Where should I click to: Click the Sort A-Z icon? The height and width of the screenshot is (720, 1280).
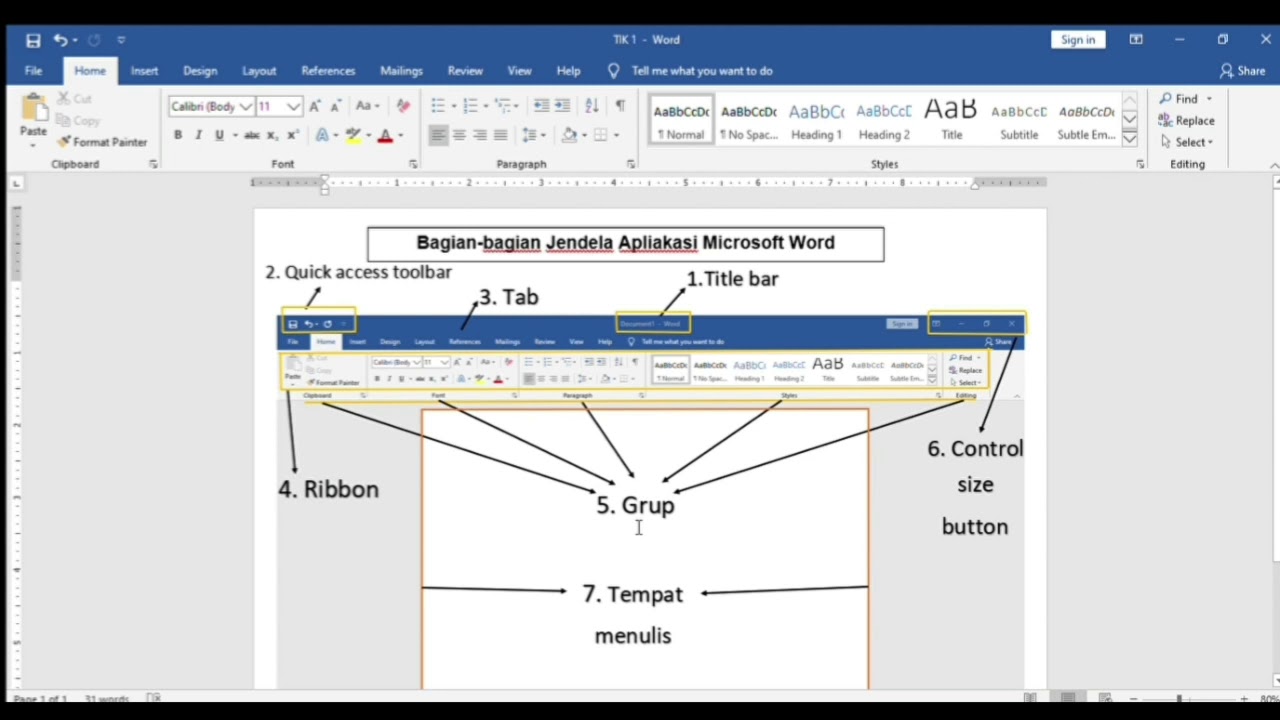tap(592, 106)
